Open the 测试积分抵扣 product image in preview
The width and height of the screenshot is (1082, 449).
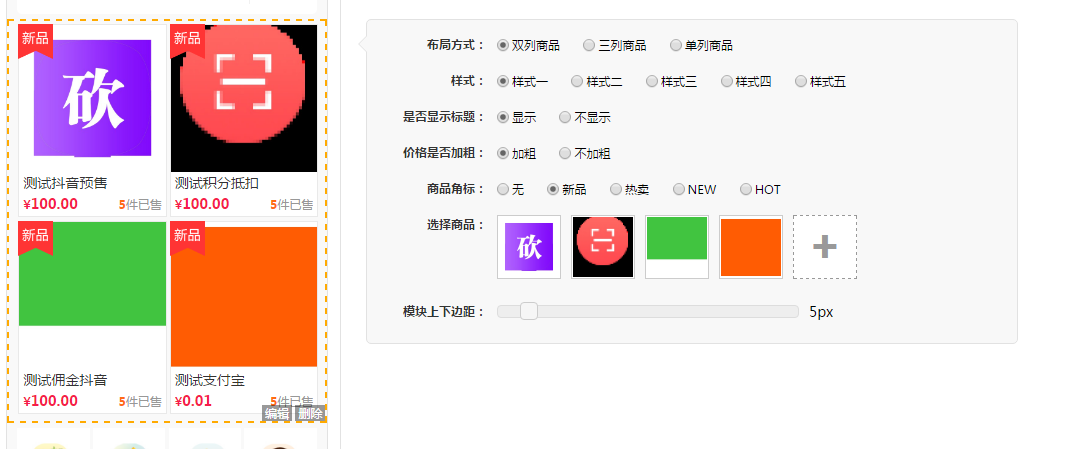point(244,98)
